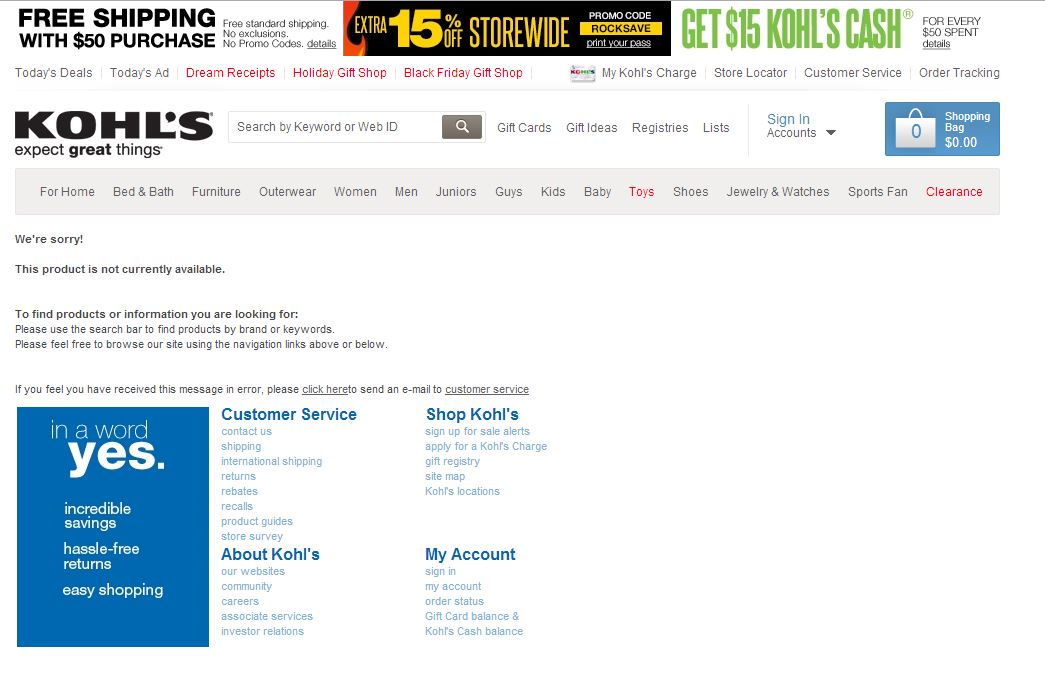Open the Black Friday Gift Shop link

pyautogui.click(x=463, y=73)
